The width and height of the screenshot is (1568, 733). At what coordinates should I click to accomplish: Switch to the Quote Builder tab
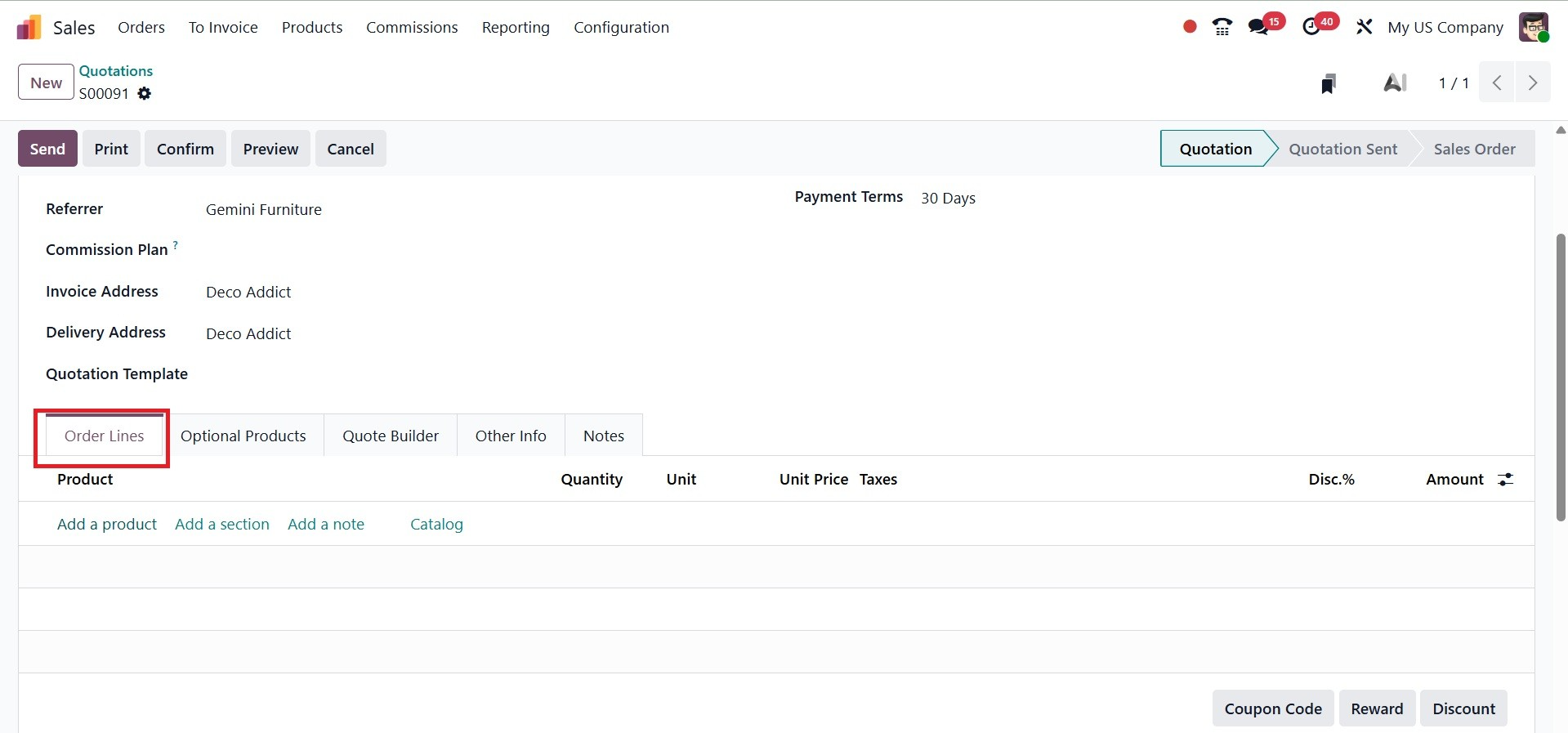click(x=391, y=436)
